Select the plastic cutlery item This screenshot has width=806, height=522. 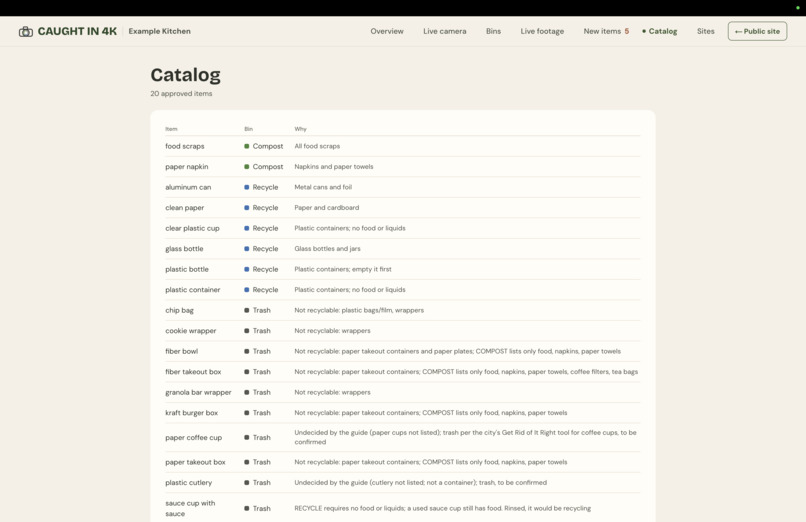188,483
